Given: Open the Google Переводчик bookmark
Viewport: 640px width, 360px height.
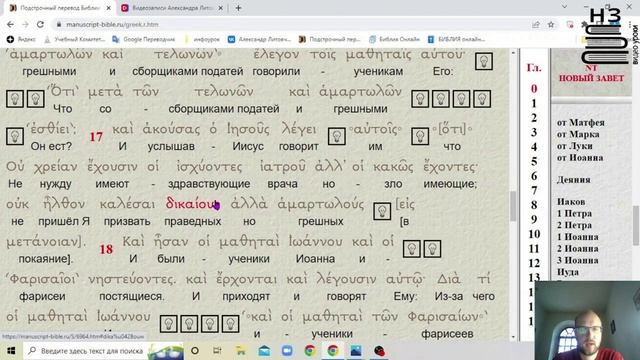Looking at the screenshot, I should point(144,39).
